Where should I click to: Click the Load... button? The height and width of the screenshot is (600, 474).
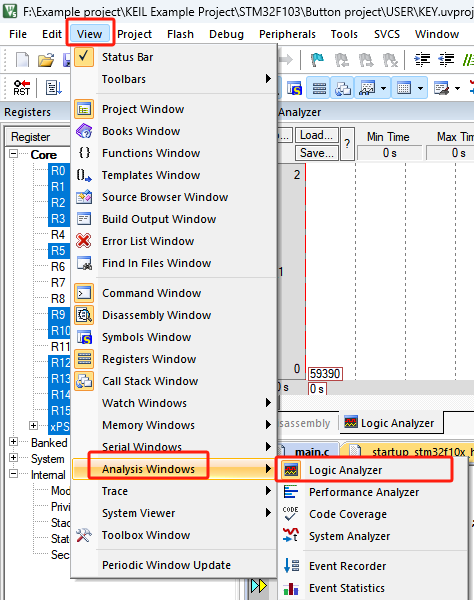316,135
